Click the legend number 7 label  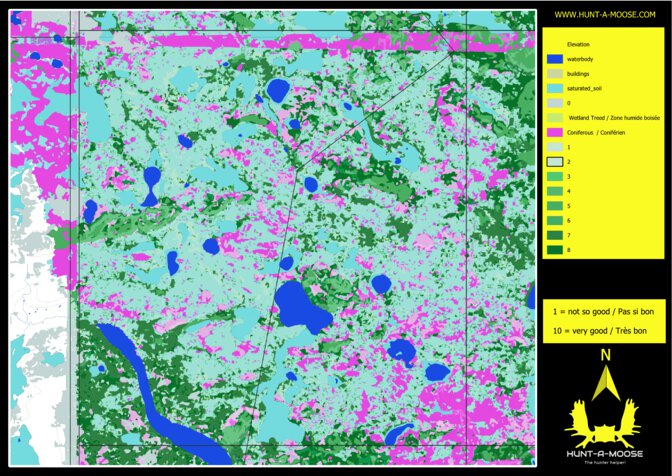569,235
